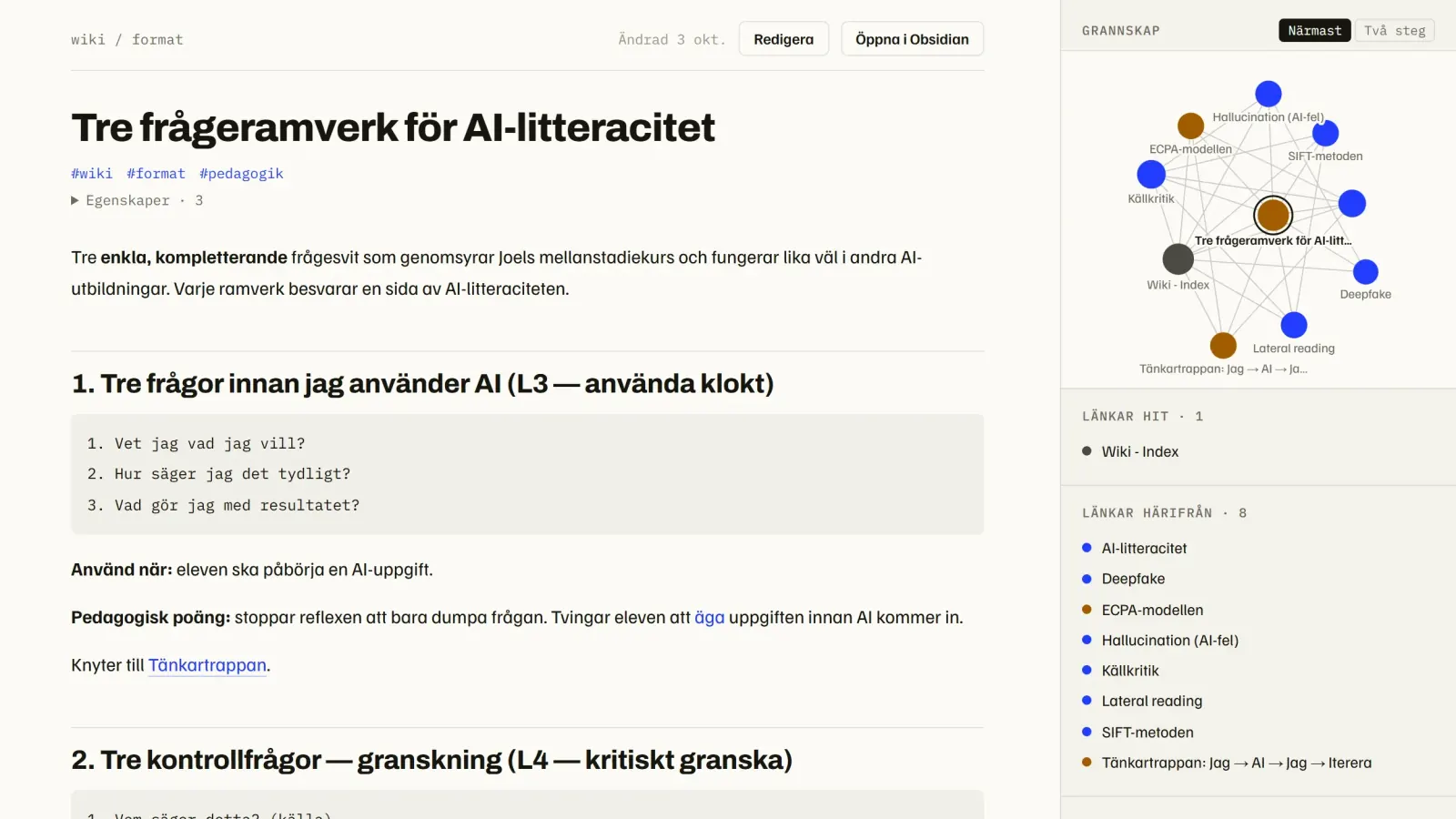The image size is (1456, 819).
Task: Click the 'Ändrad 3 okt.' modified date
Action: pyautogui.click(x=672, y=39)
